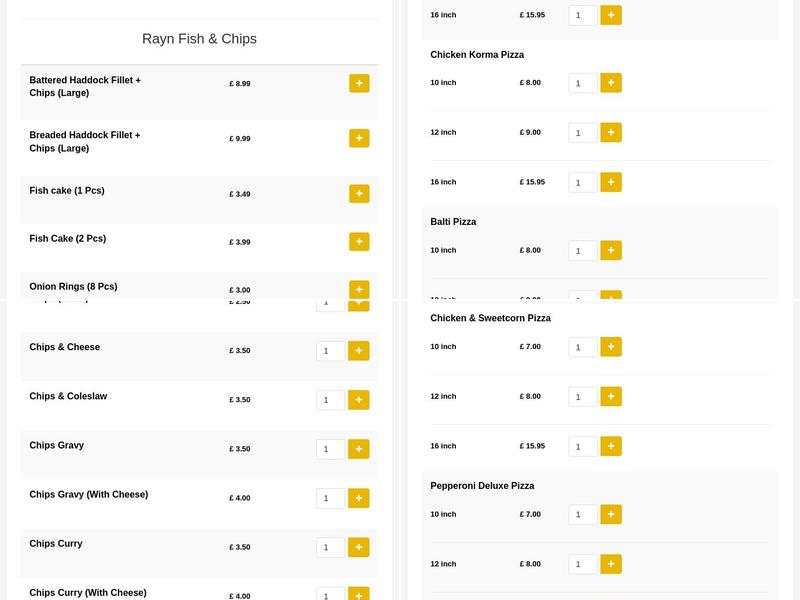The width and height of the screenshot is (800, 600).
Task: Add Fish cake (1 Pcs) to order
Action: [x=359, y=192]
